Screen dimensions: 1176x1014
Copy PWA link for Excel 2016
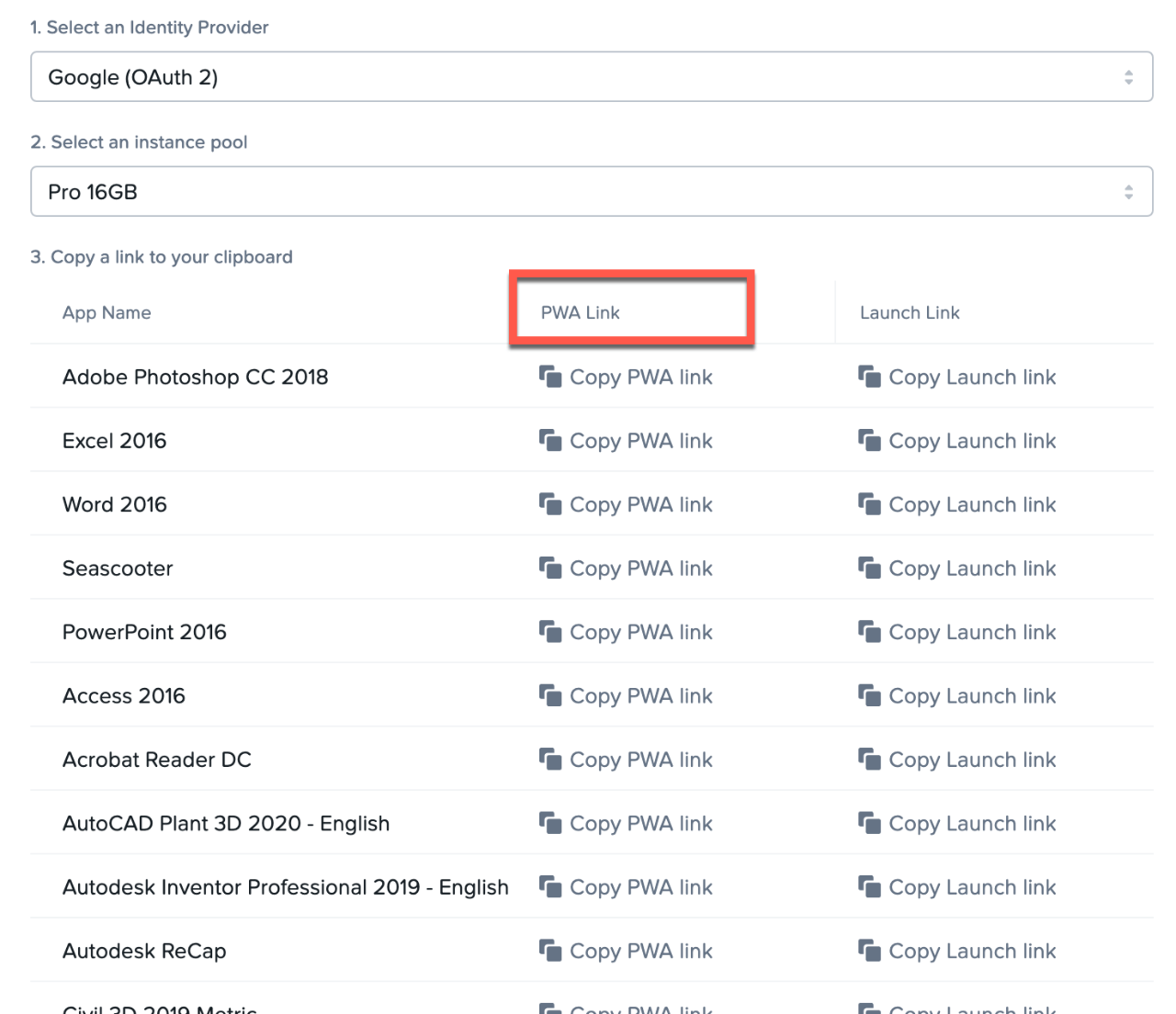639,441
